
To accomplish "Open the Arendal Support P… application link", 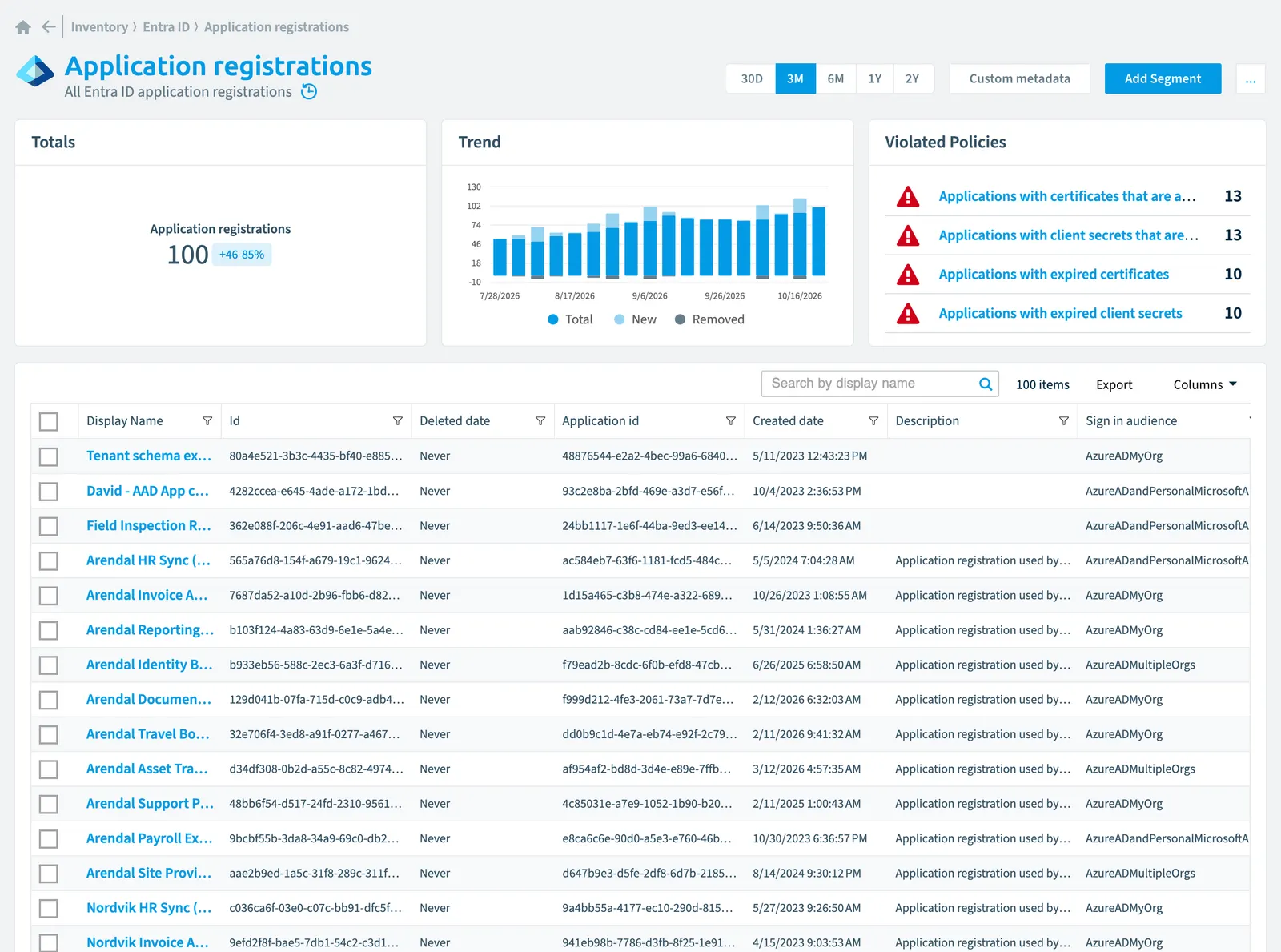I will pos(150,804).
